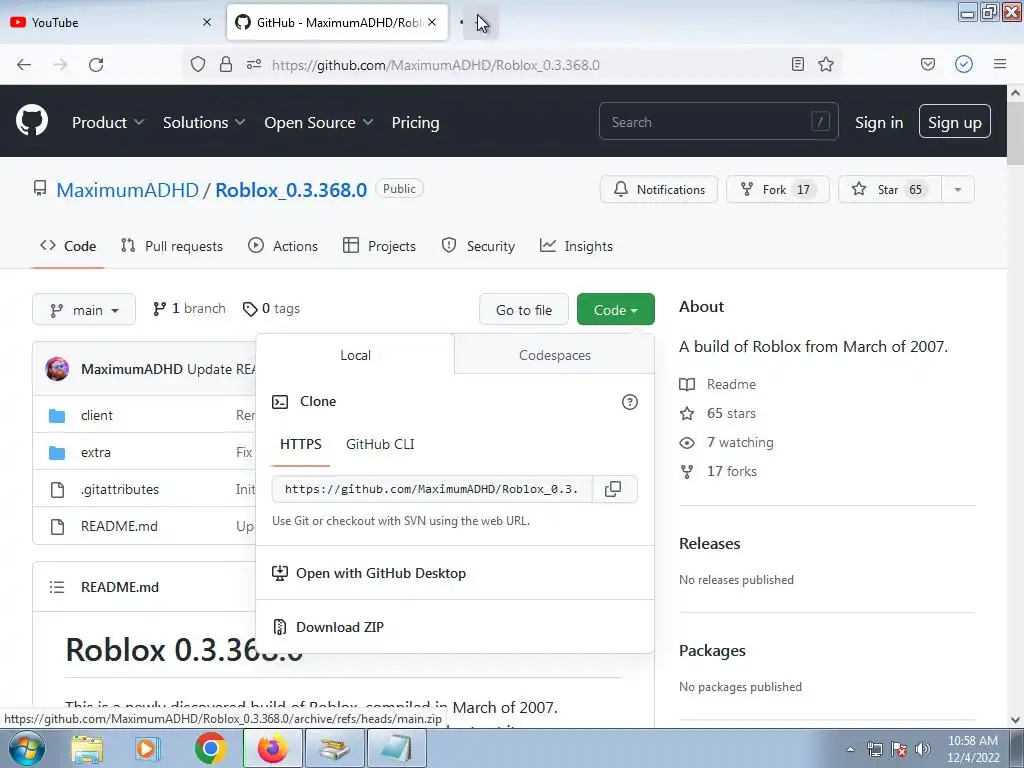Copy the HTTPS clone URL to clipboard
1024x768 pixels.
613,489
